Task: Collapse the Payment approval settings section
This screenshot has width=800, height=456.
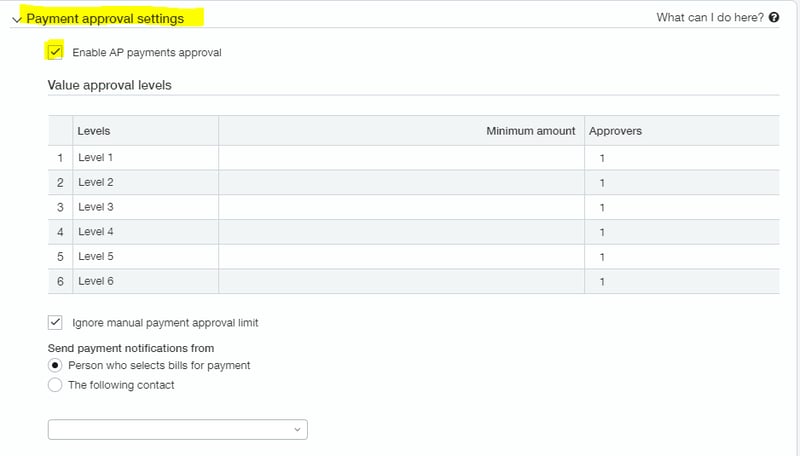Action: coord(17,19)
